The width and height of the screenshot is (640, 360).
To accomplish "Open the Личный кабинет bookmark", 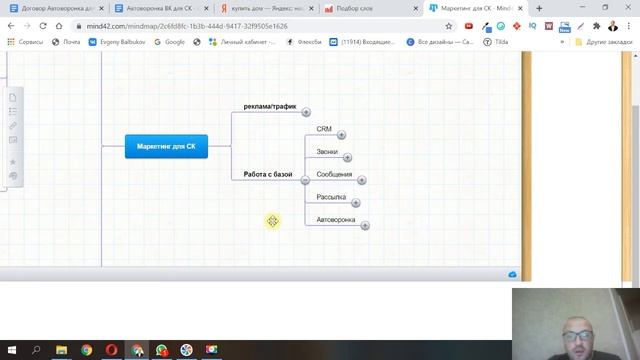I will [242, 42].
